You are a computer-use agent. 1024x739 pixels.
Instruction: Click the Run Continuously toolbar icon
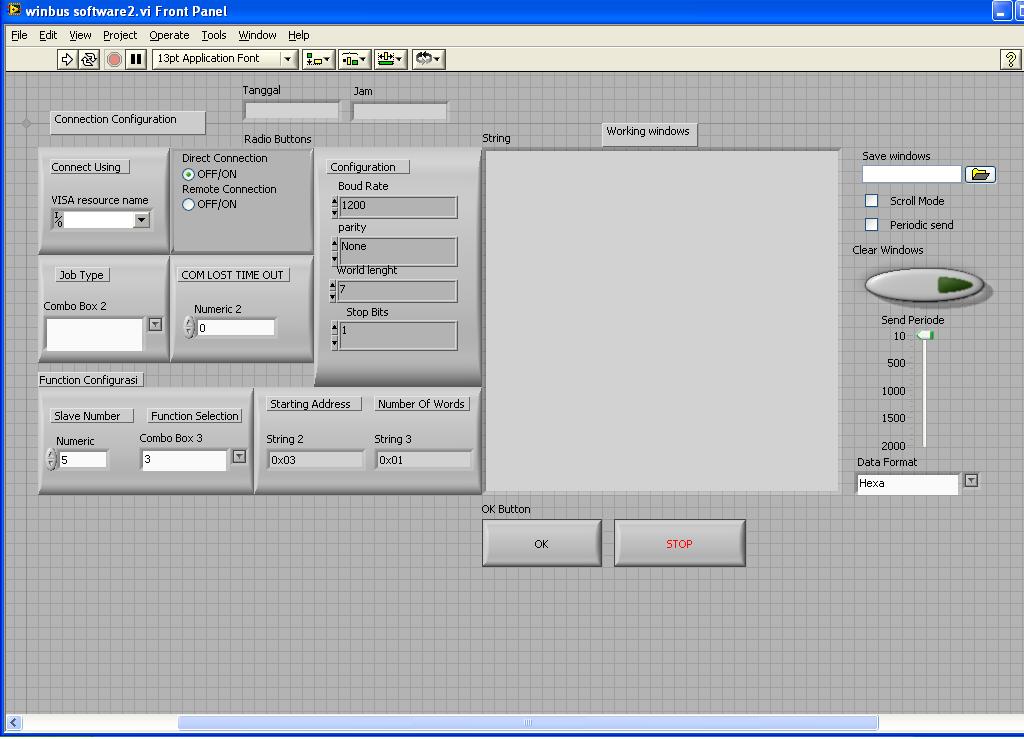point(89,59)
